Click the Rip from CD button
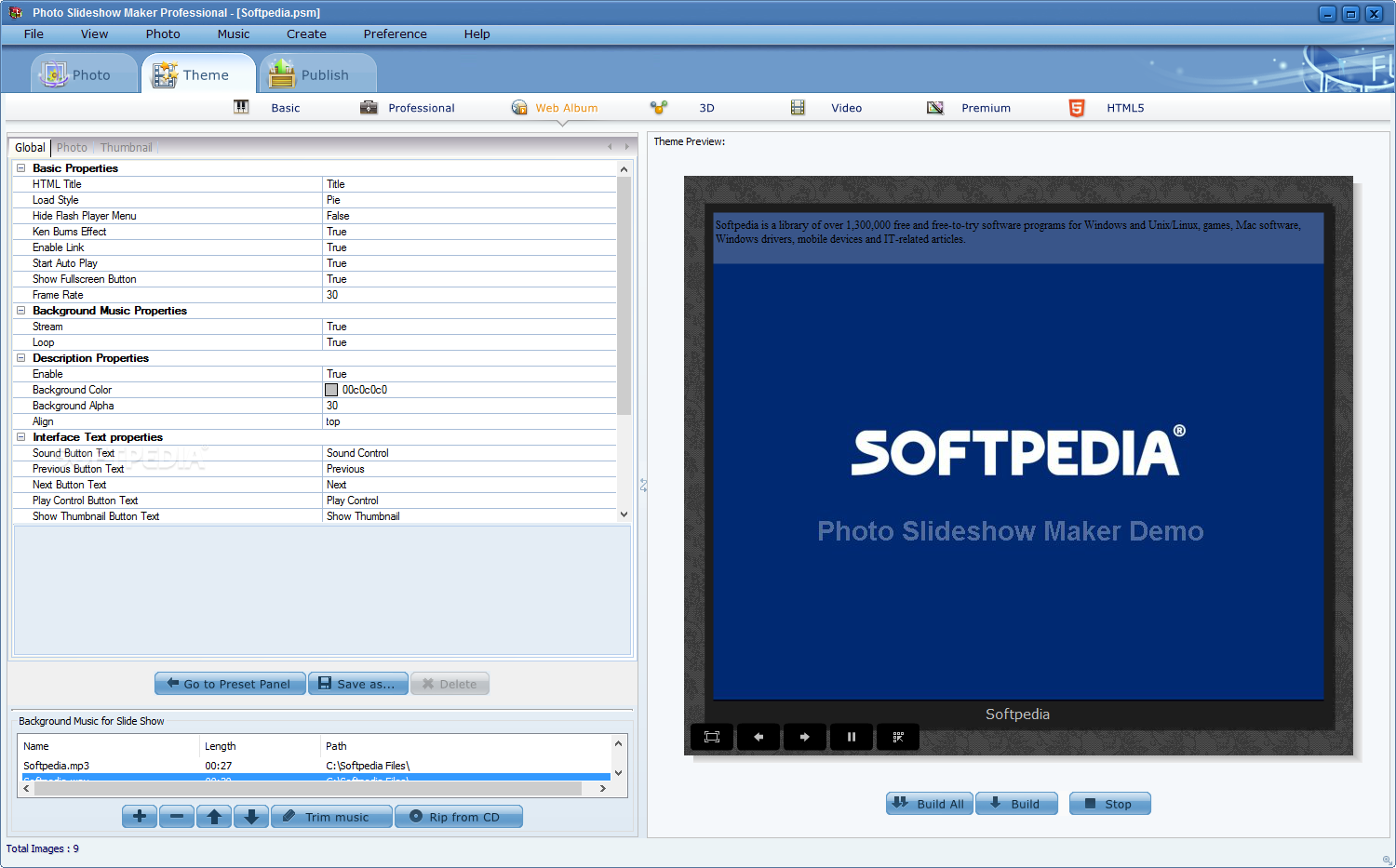Screen dimensions: 1396x868 (459, 817)
